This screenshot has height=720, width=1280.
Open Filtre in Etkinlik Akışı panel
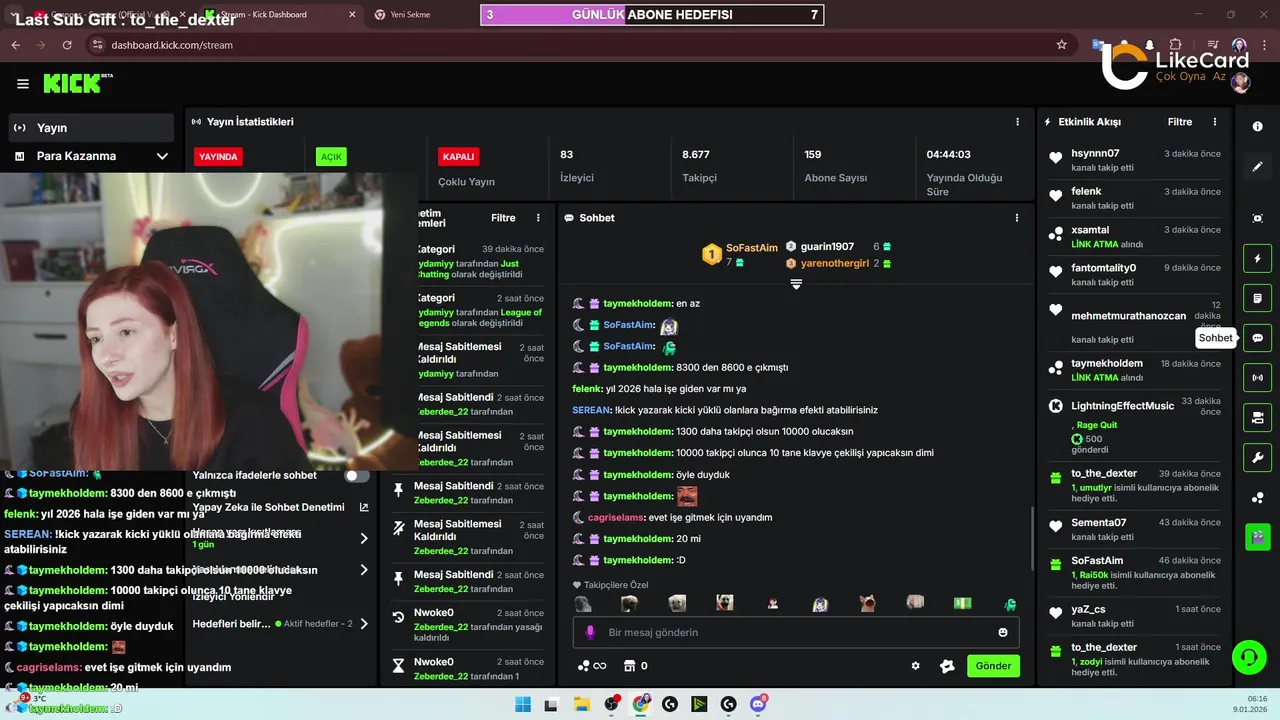click(x=1180, y=122)
